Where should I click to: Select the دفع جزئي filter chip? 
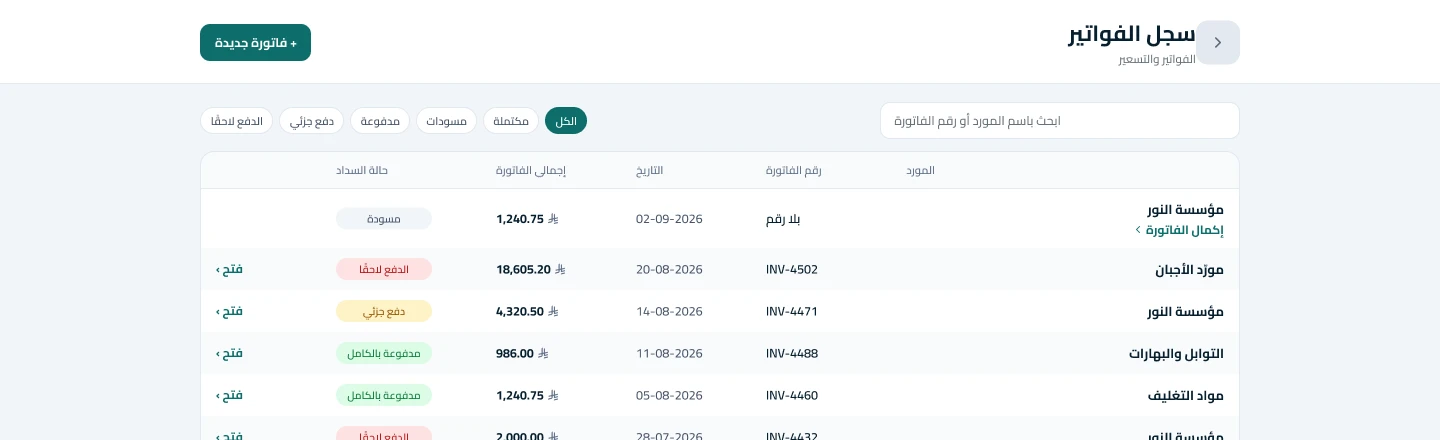pos(311,121)
